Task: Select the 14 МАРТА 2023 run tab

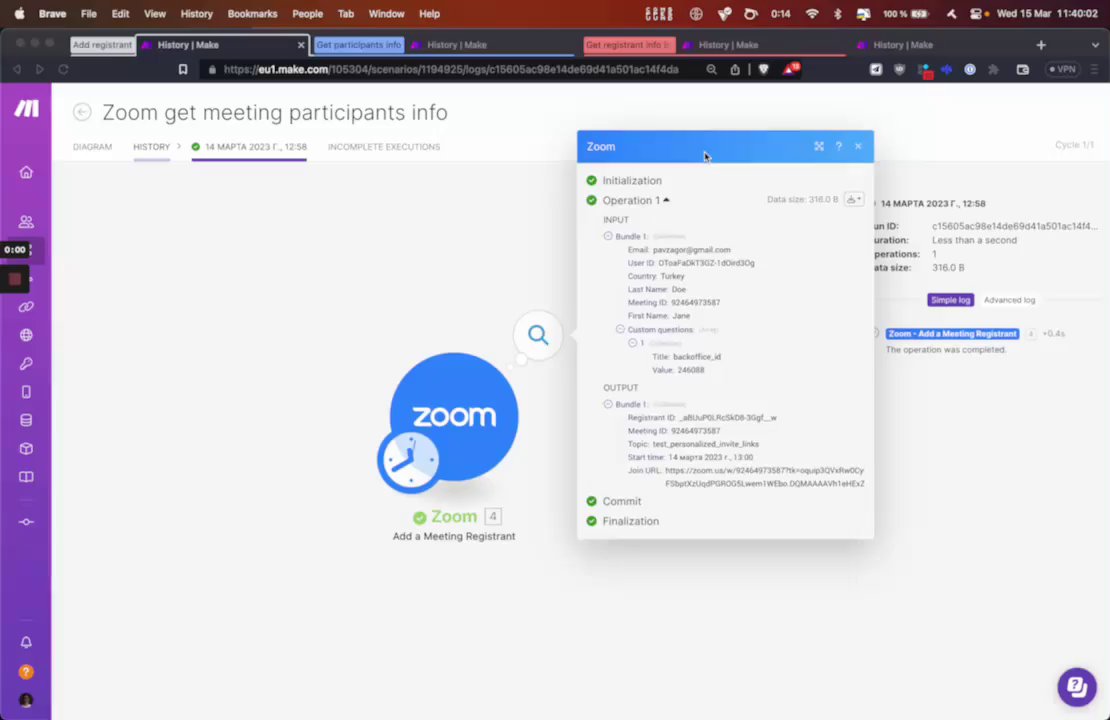Action: [249, 147]
